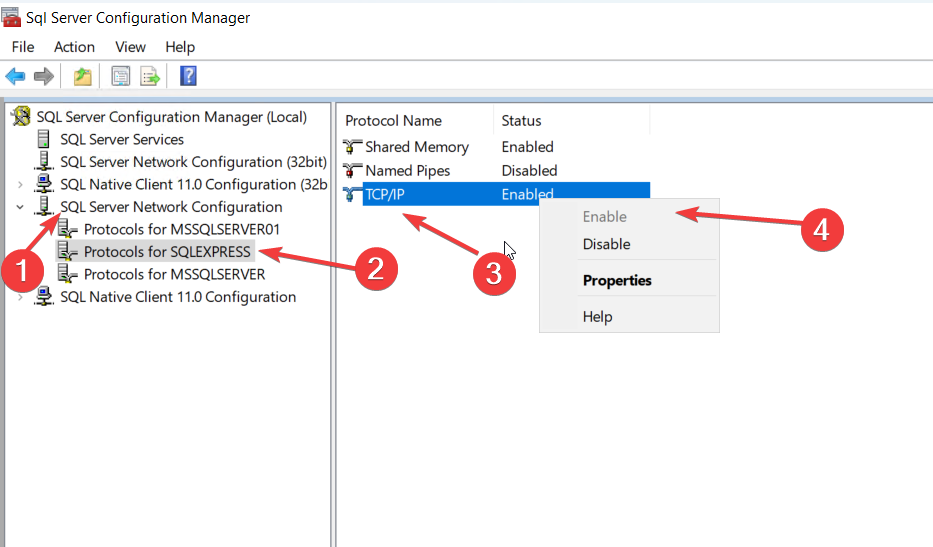Choose Help in the context menu
This screenshot has width=933, height=547.
629,317
